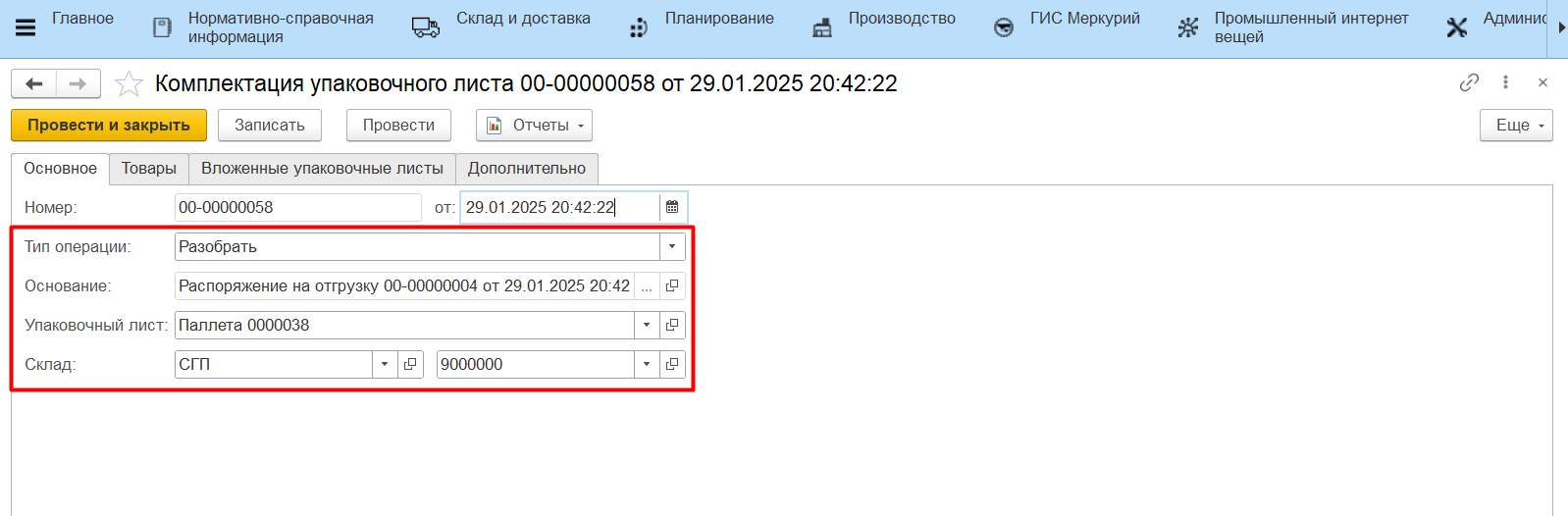Click the Производство factory icon
Viewport: 1568px width, 516px height.
click(x=822, y=27)
